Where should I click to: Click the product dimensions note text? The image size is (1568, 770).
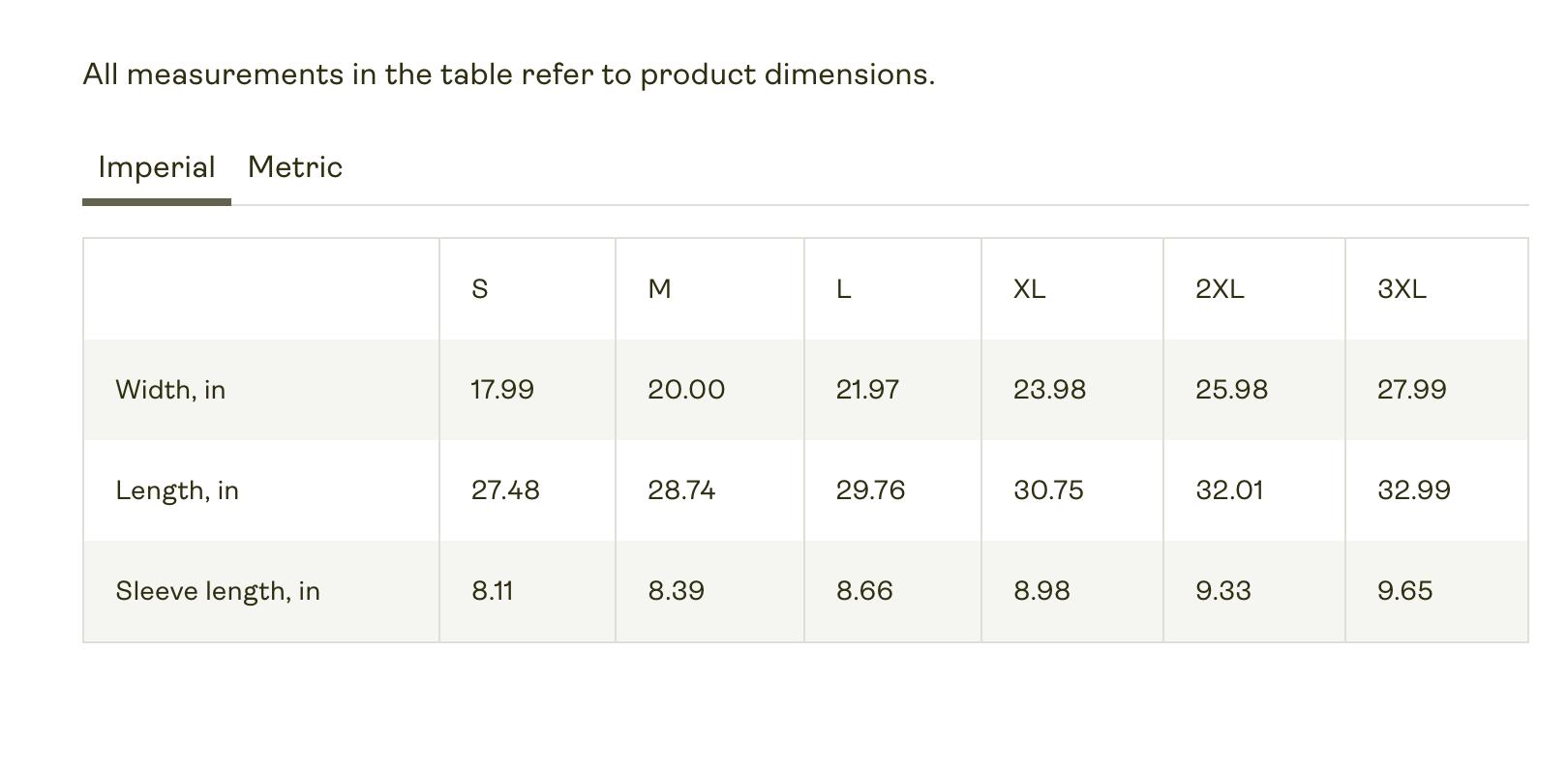pyautogui.click(x=509, y=74)
